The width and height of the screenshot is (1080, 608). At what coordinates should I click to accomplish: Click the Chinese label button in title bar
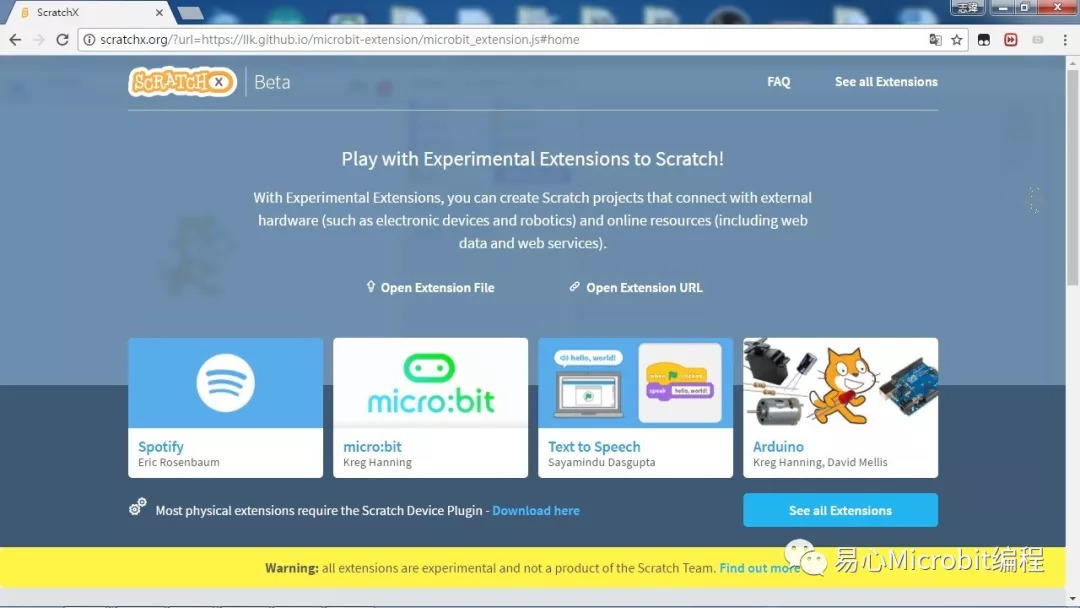click(967, 8)
